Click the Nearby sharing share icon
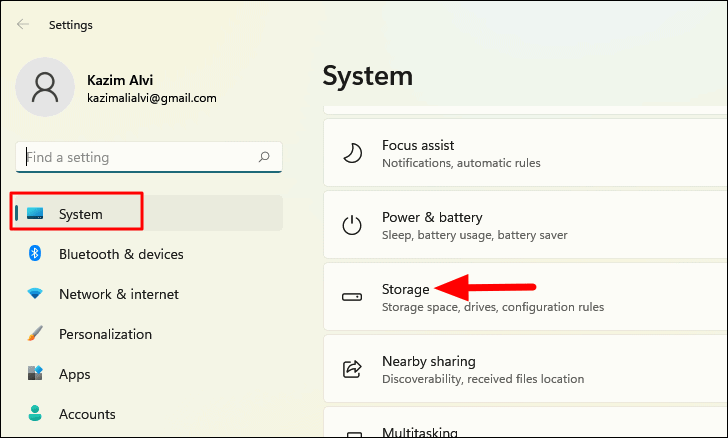Image resolution: width=728 pixels, height=438 pixels. point(352,369)
